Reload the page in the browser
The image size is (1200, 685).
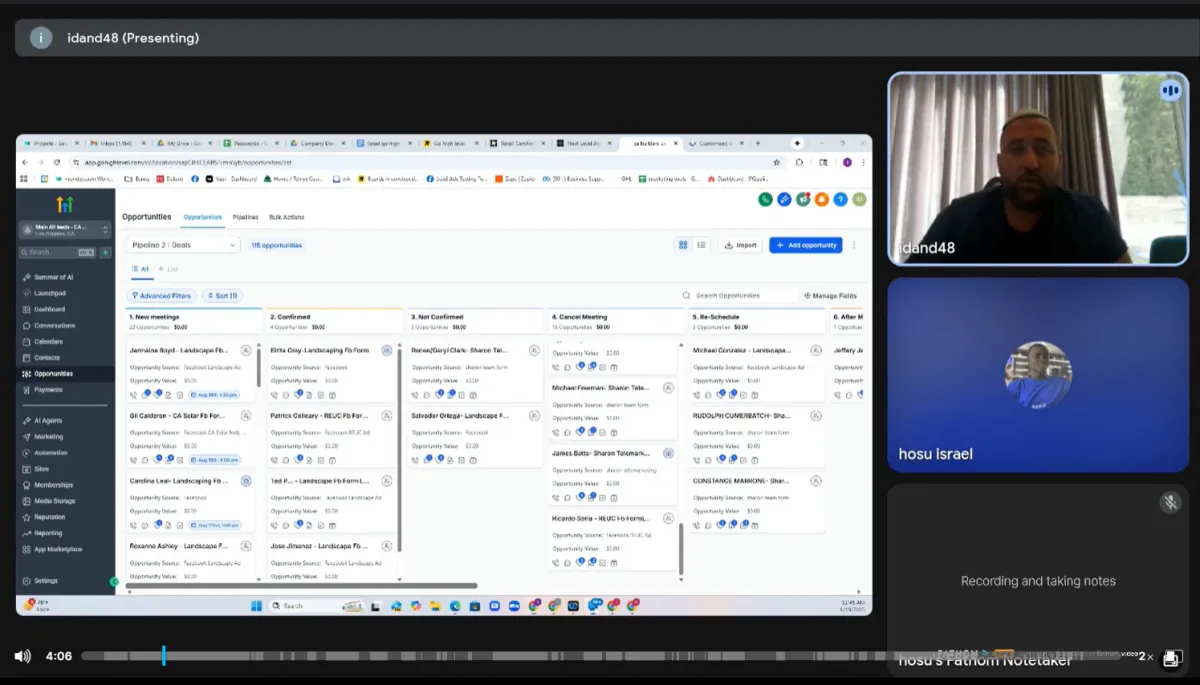coord(57,162)
